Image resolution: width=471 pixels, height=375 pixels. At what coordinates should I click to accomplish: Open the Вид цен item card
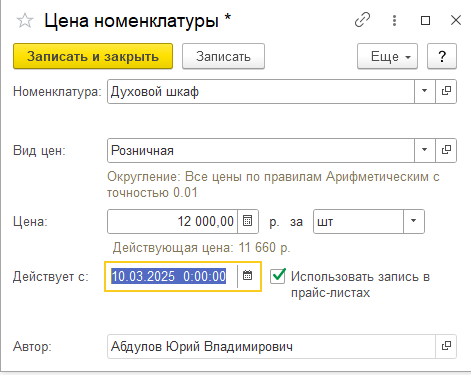pos(446,151)
